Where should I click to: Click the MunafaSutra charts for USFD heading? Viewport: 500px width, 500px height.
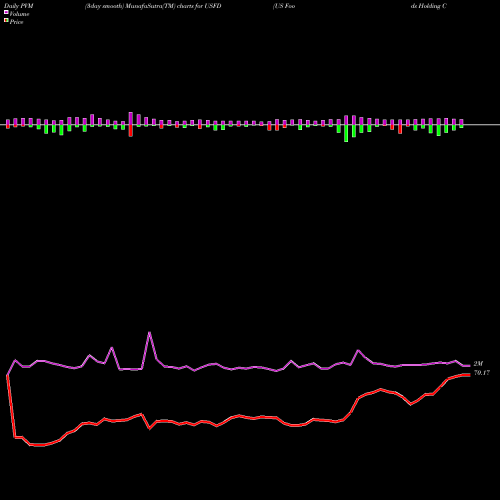tap(153, 6)
